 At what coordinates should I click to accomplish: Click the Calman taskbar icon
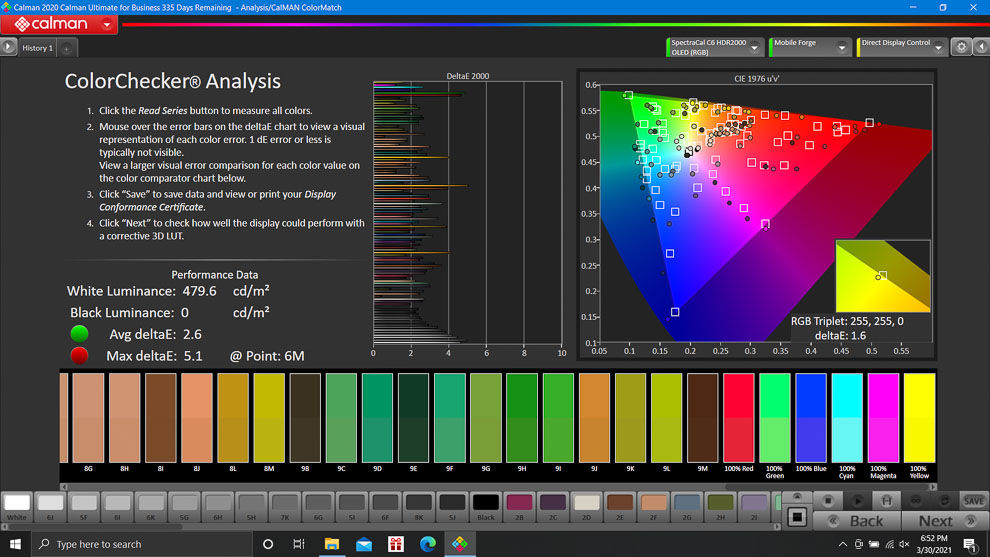click(460, 544)
